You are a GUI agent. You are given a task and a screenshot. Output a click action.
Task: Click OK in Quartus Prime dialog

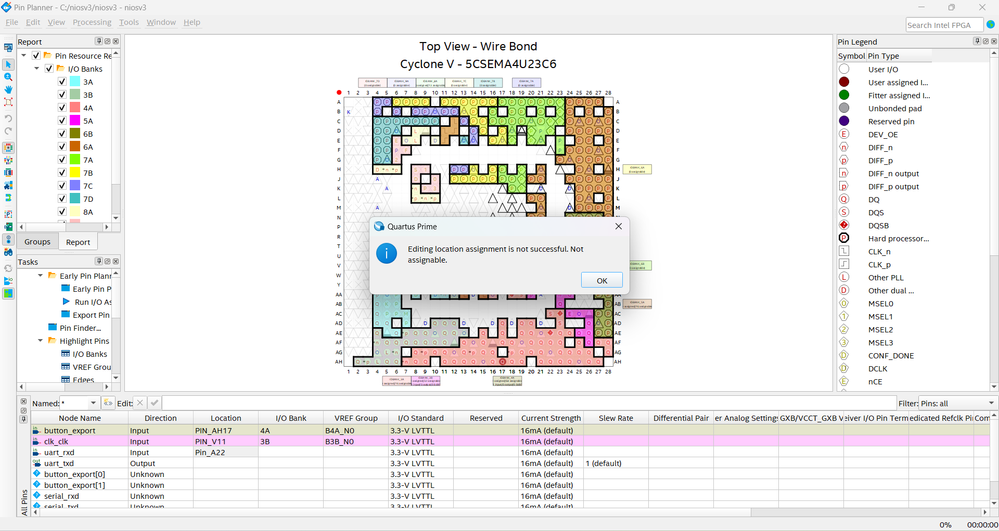[601, 280]
